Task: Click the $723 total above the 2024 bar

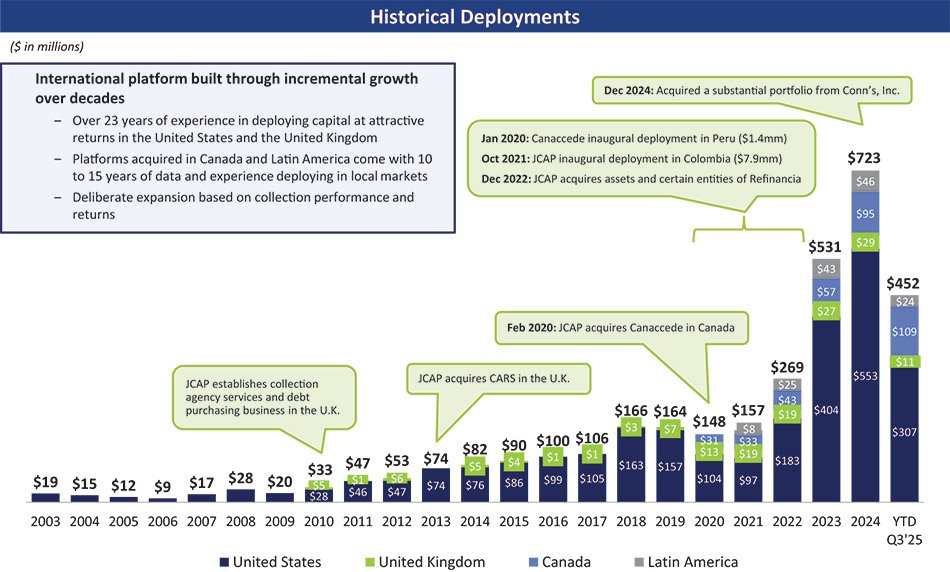Action: (865, 157)
